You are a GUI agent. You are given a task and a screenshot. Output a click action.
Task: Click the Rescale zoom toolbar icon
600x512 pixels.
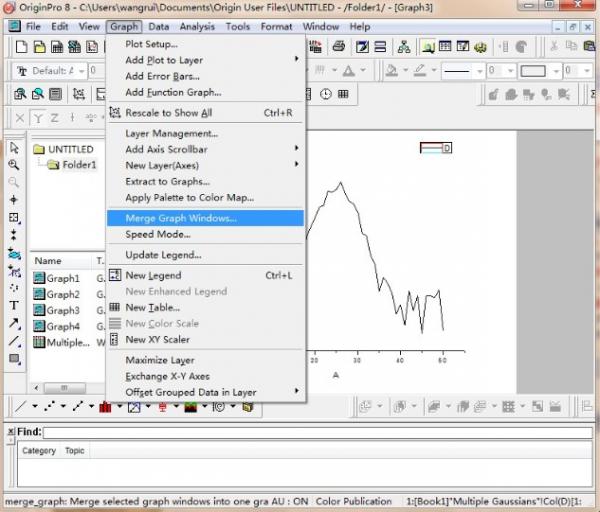click(79, 94)
